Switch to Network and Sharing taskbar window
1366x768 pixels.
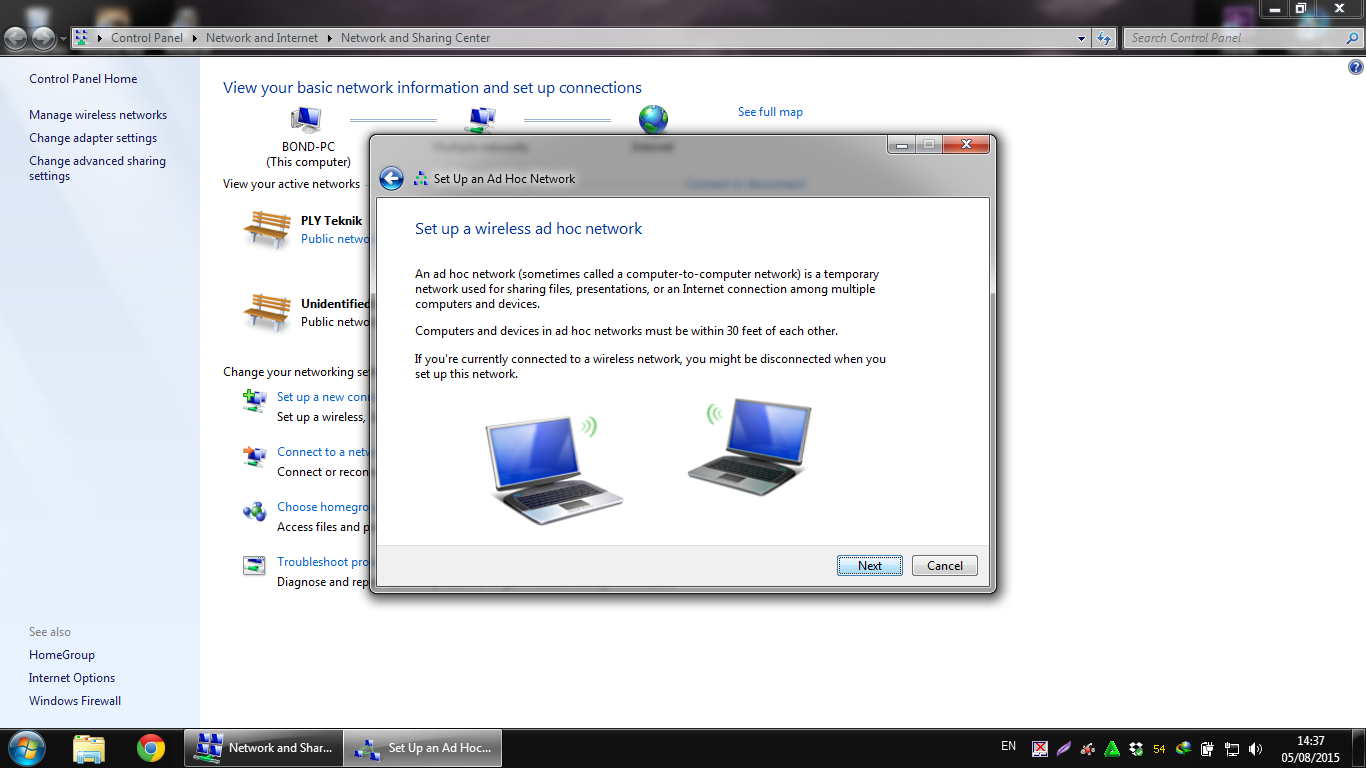point(263,748)
